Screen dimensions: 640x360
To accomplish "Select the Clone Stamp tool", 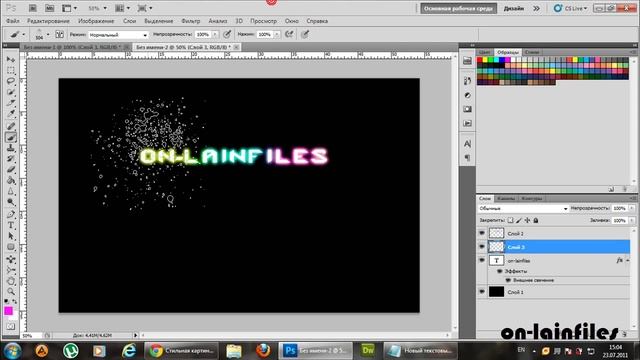I will [x=11, y=148].
